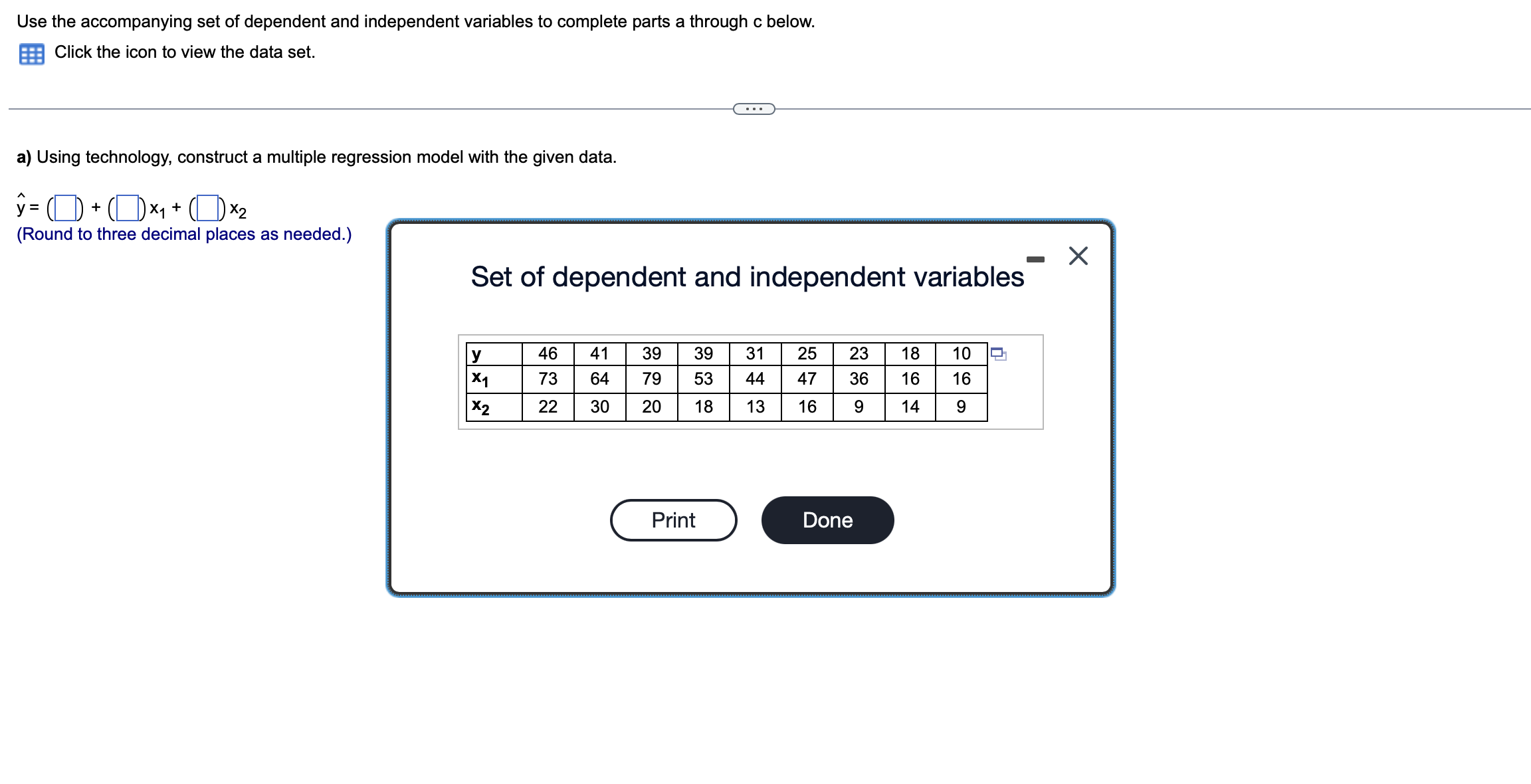Select the x2 value 22

pos(548,407)
